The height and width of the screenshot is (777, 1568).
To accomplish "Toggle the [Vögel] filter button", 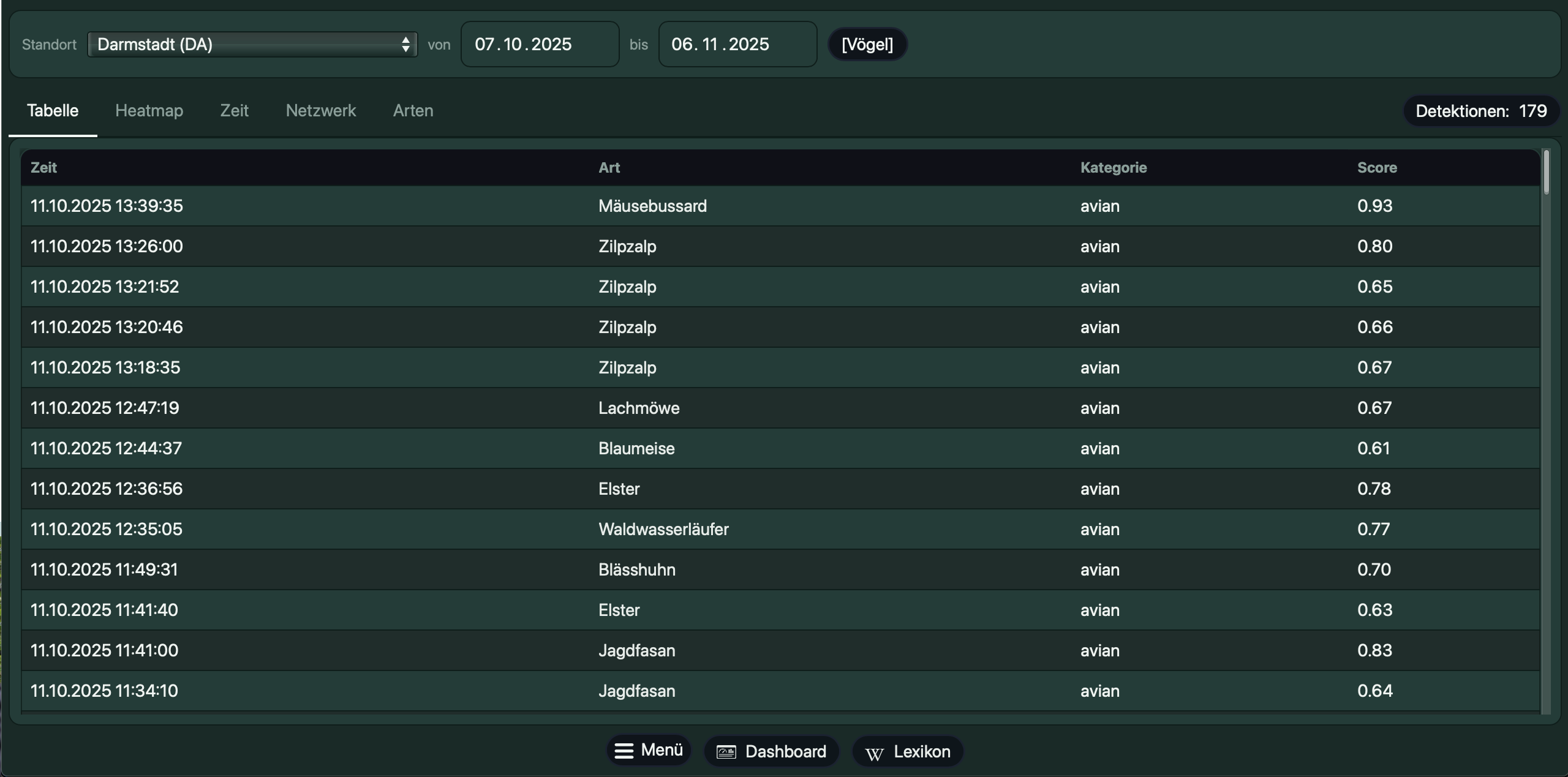I will coord(867,44).
